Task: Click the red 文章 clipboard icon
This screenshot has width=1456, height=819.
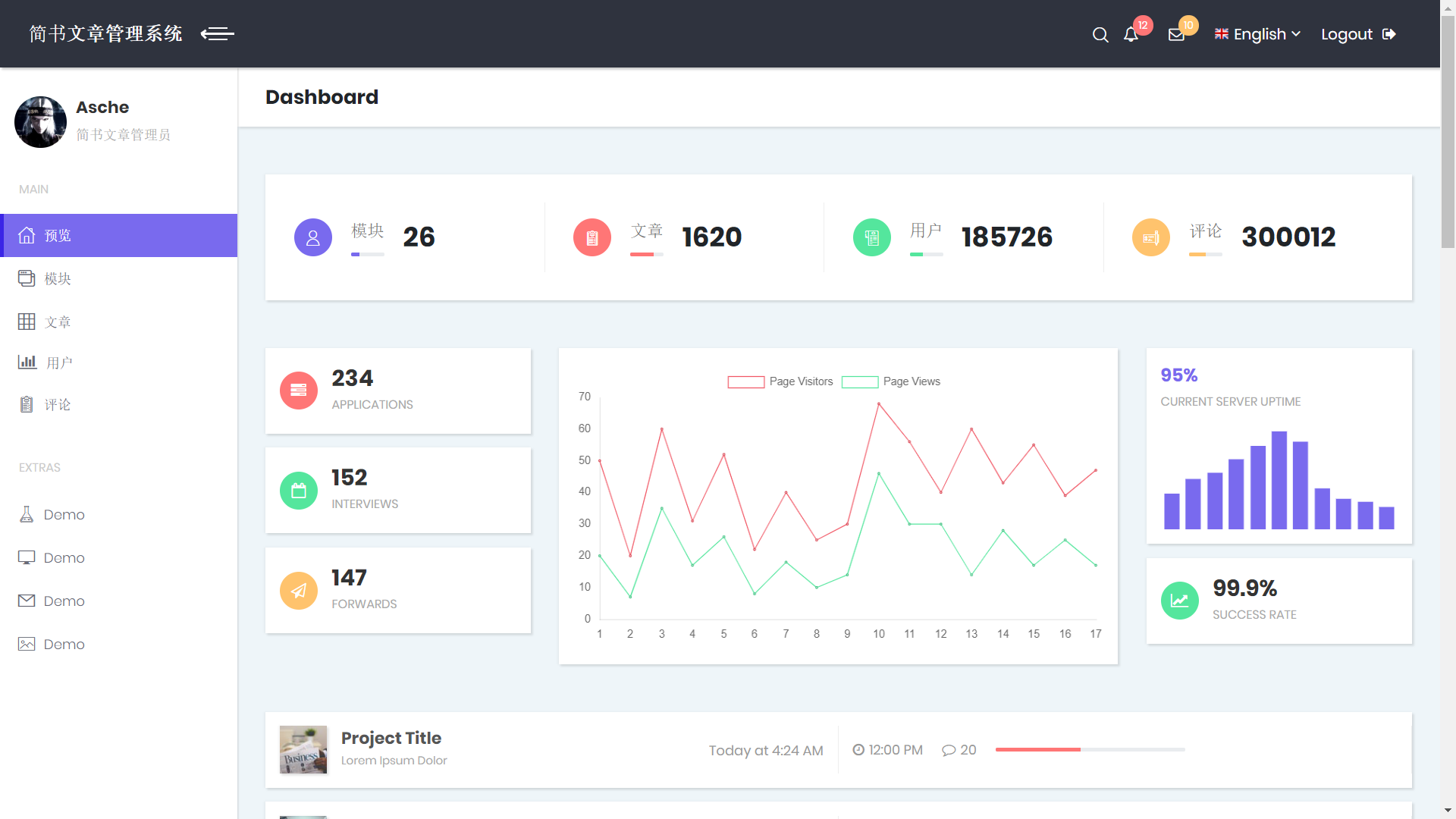Action: 592,237
